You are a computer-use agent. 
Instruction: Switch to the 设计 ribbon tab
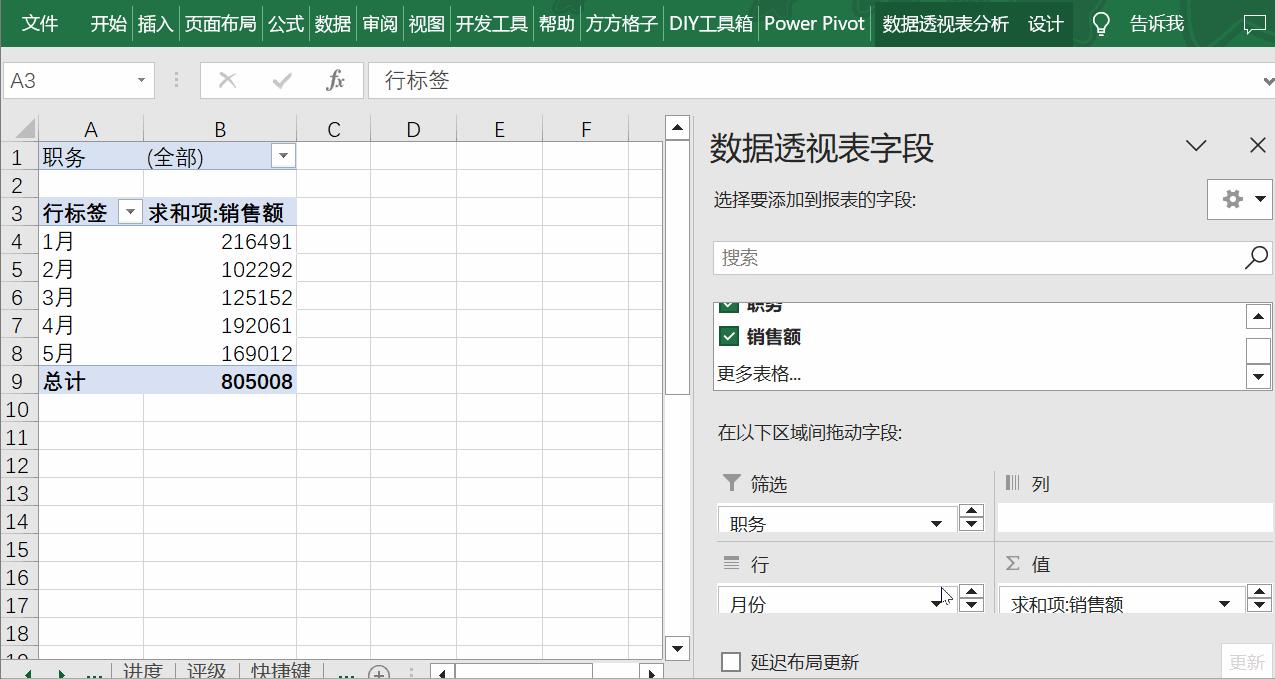1045,24
